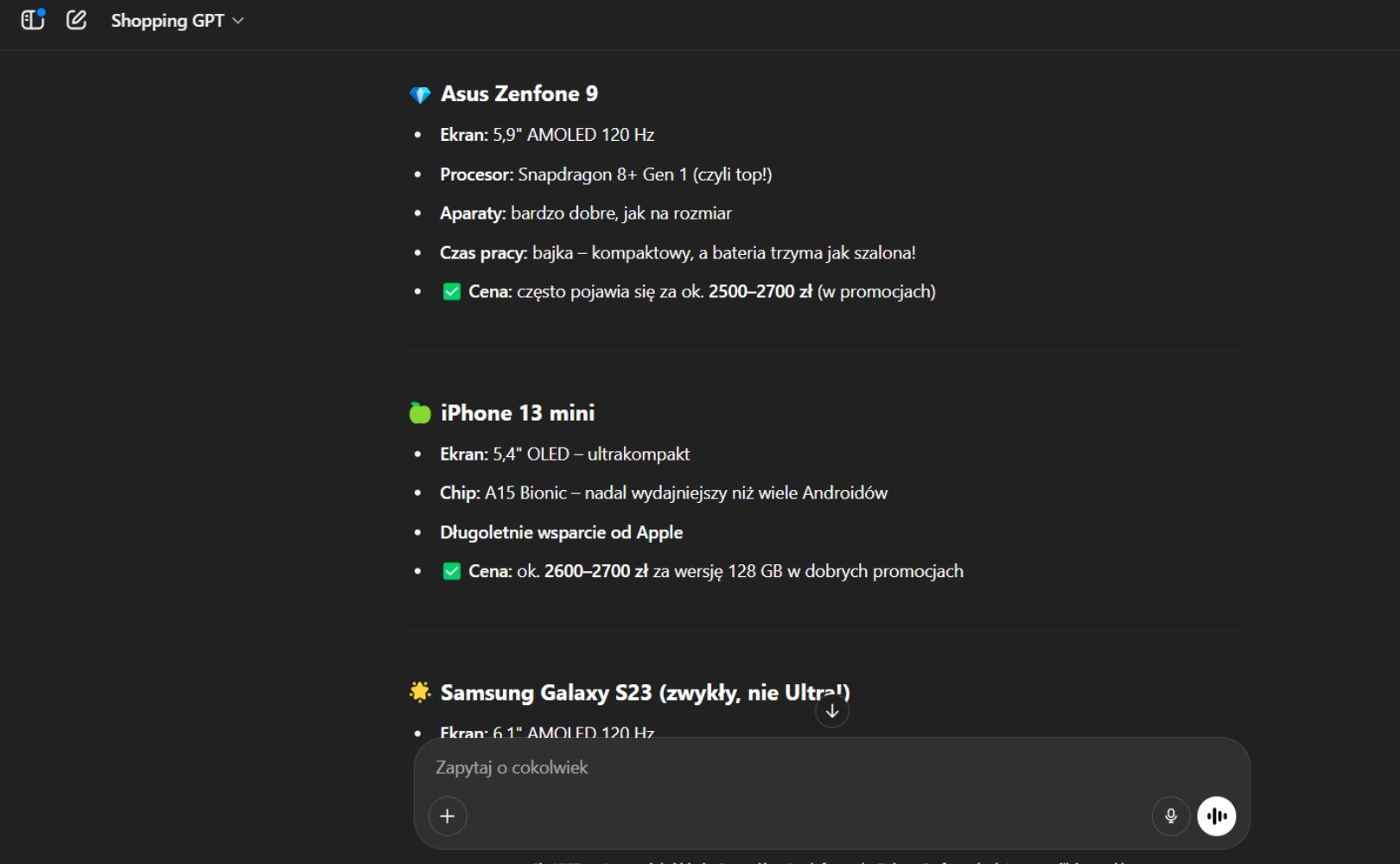The height and width of the screenshot is (864, 1400).
Task: Click 'Długoletnie wsparcie od Apple' bullet
Action: pos(562,532)
